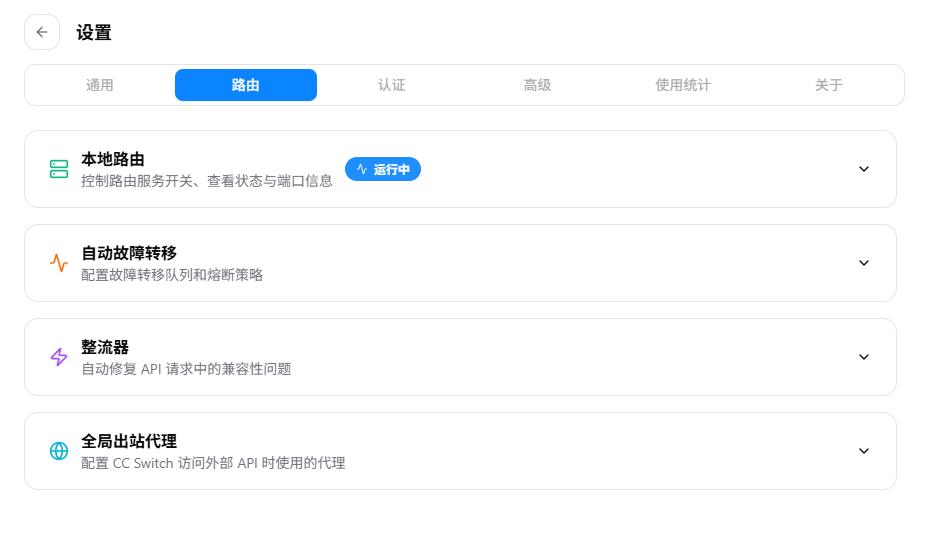Click the green server icon for 本地路由
929x543 pixels.
pos(59,169)
